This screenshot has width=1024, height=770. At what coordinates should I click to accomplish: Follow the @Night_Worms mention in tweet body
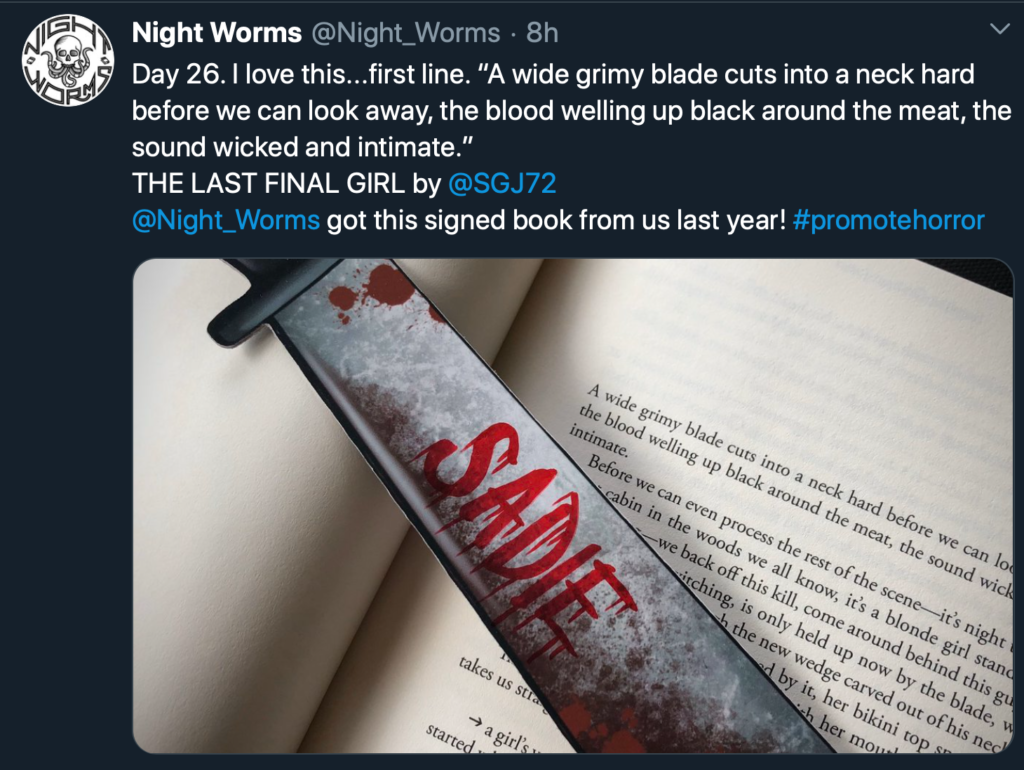coord(226,220)
